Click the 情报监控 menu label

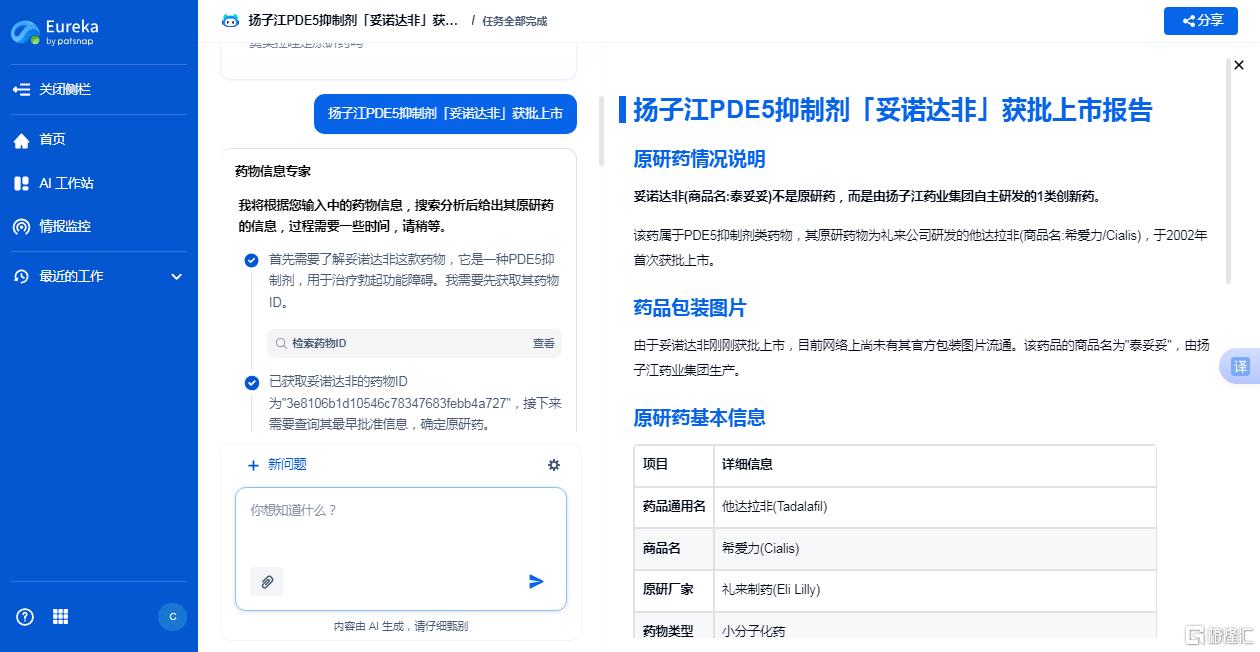pos(65,226)
